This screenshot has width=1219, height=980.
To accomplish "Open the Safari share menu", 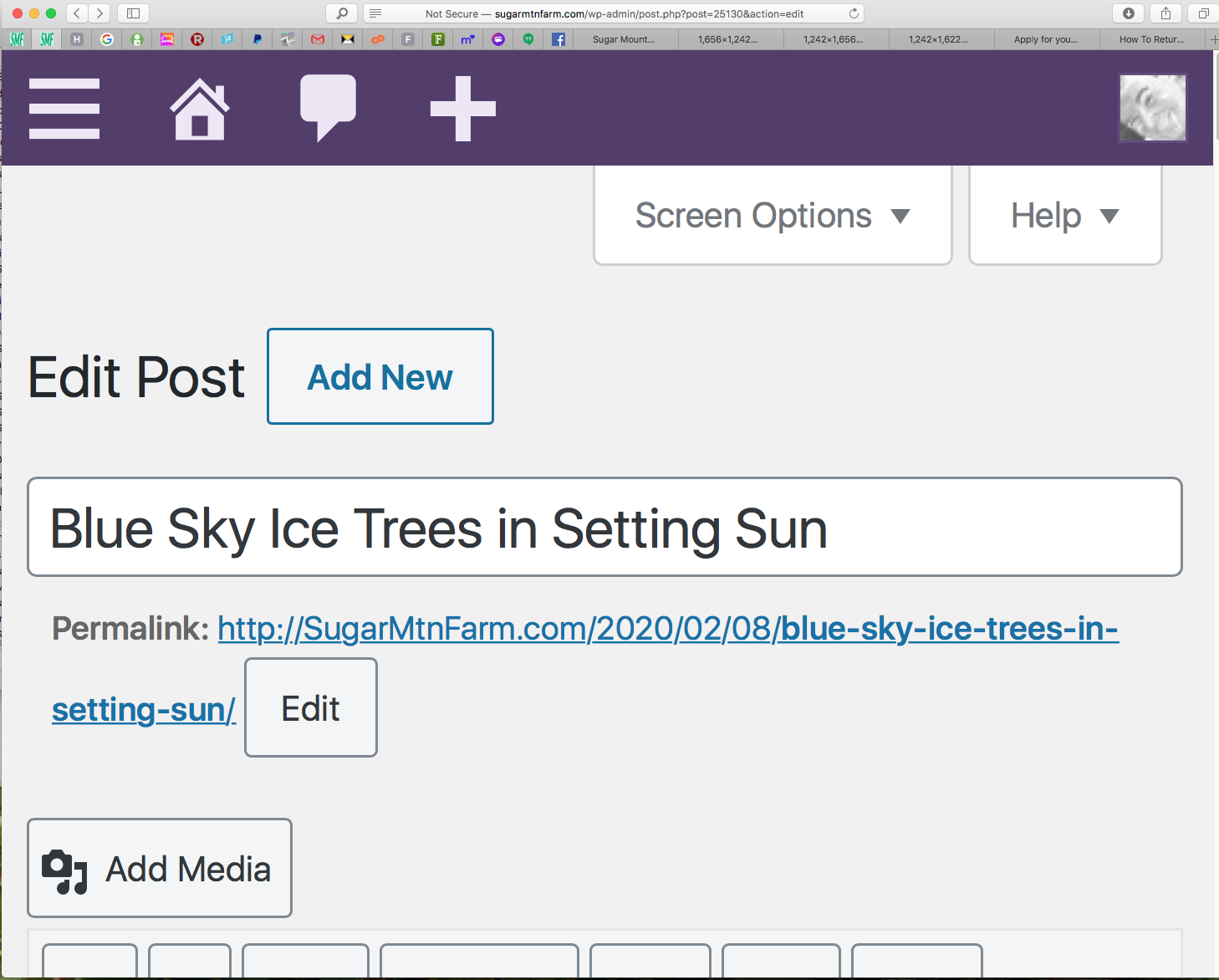I will click(1165, 13).
